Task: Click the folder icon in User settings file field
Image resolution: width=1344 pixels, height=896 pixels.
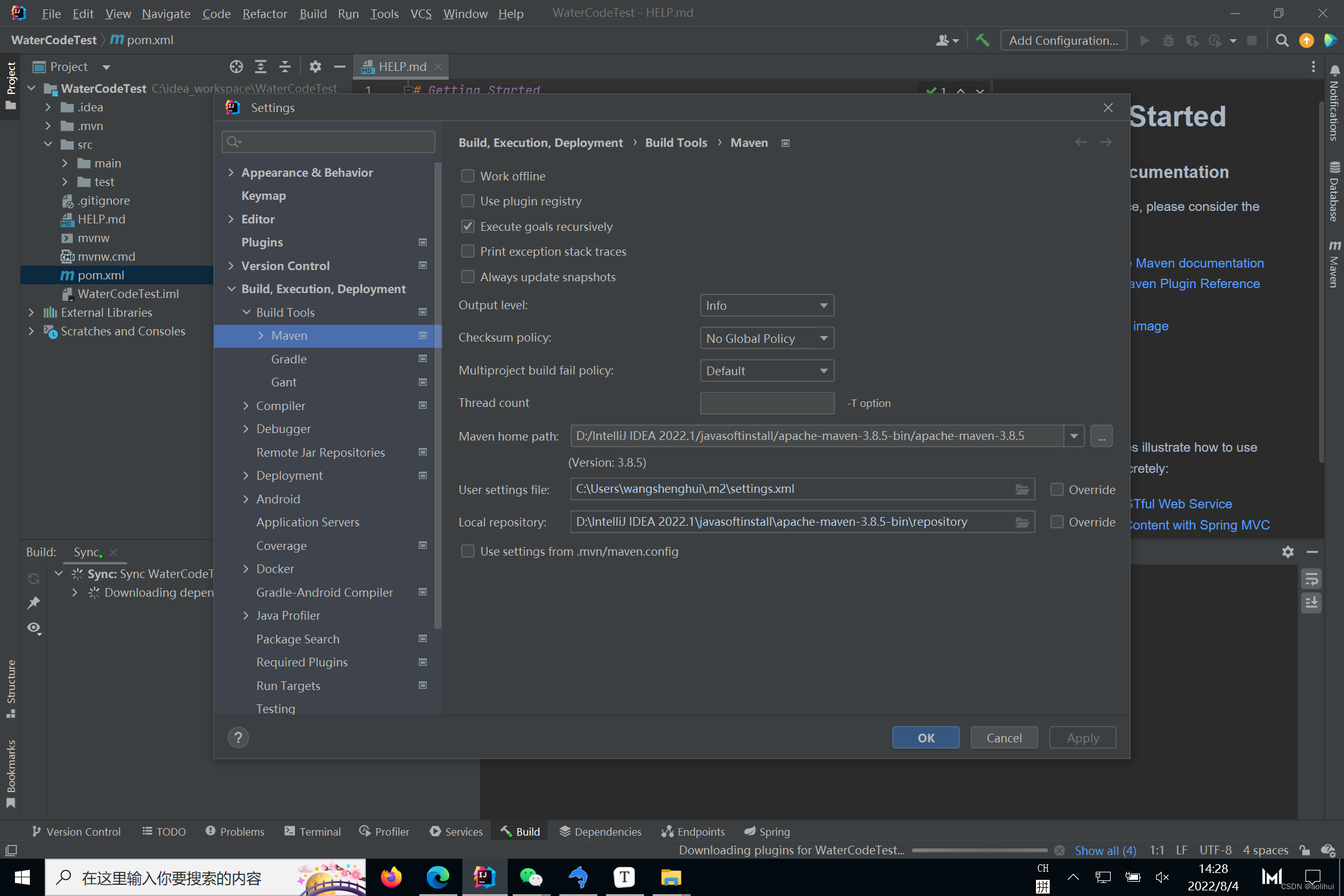Action: (x=1022, y=489)
